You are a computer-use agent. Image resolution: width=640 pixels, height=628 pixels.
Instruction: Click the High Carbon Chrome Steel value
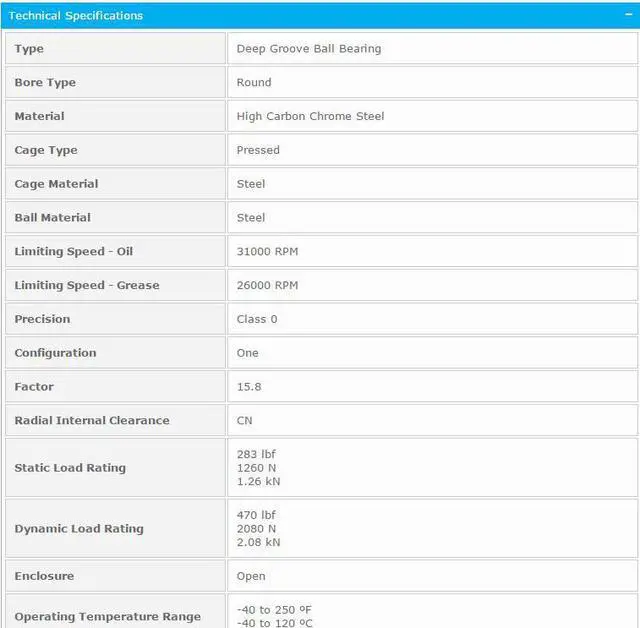click(310, 117)
